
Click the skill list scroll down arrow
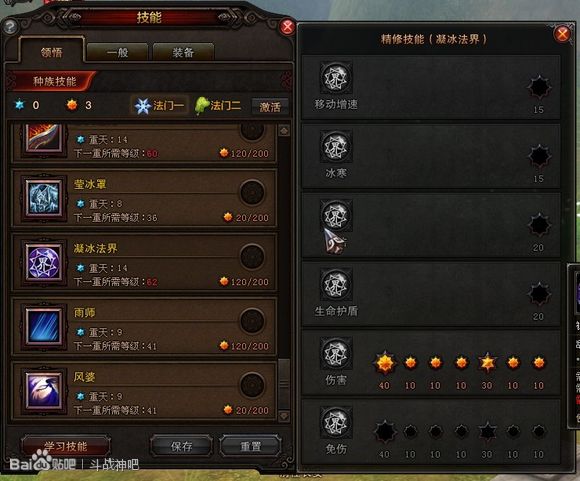[x=284, y=416]
